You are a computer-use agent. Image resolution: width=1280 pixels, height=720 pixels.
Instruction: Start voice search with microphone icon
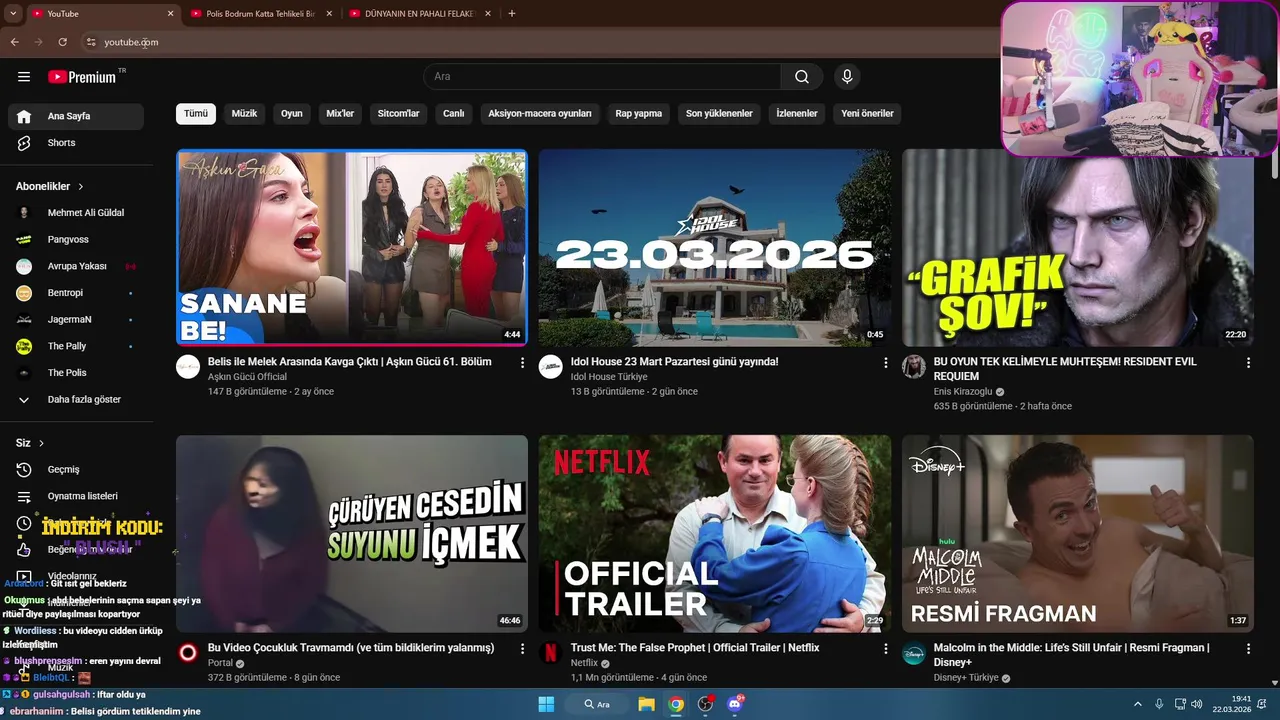click(847, 77)
